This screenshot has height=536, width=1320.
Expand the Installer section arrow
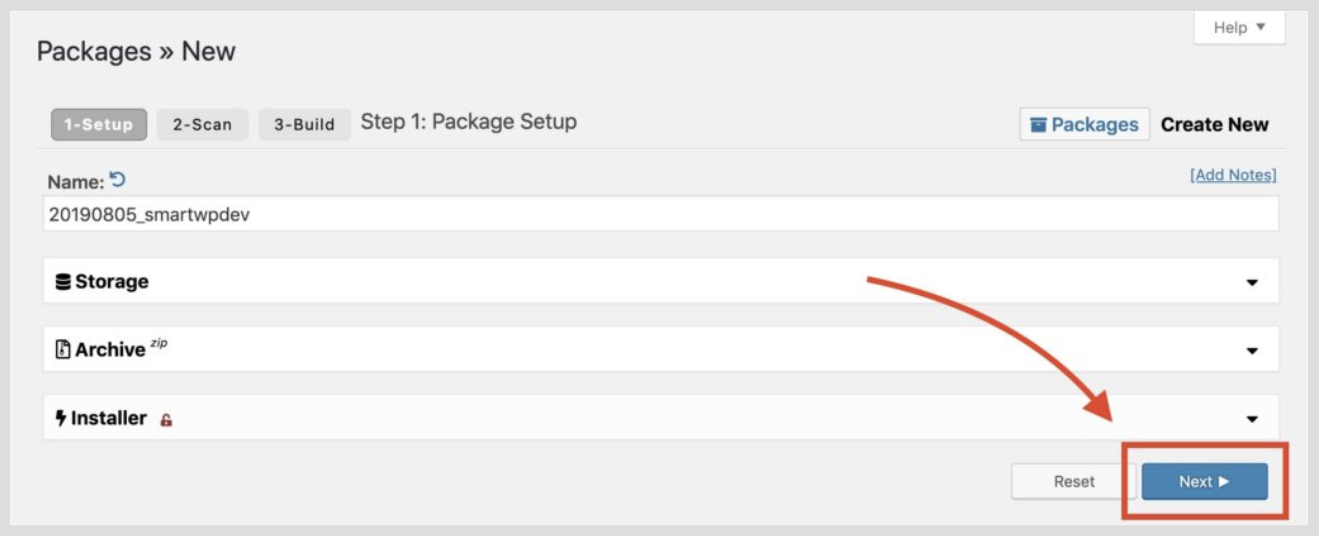pyautogui.click(x=1252, y=419)
